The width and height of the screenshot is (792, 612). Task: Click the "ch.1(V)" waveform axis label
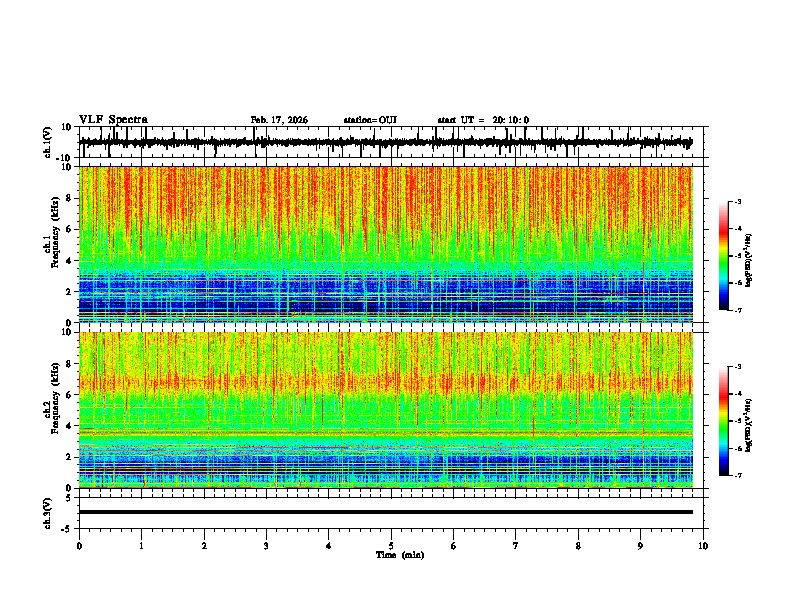coord(48,142)
